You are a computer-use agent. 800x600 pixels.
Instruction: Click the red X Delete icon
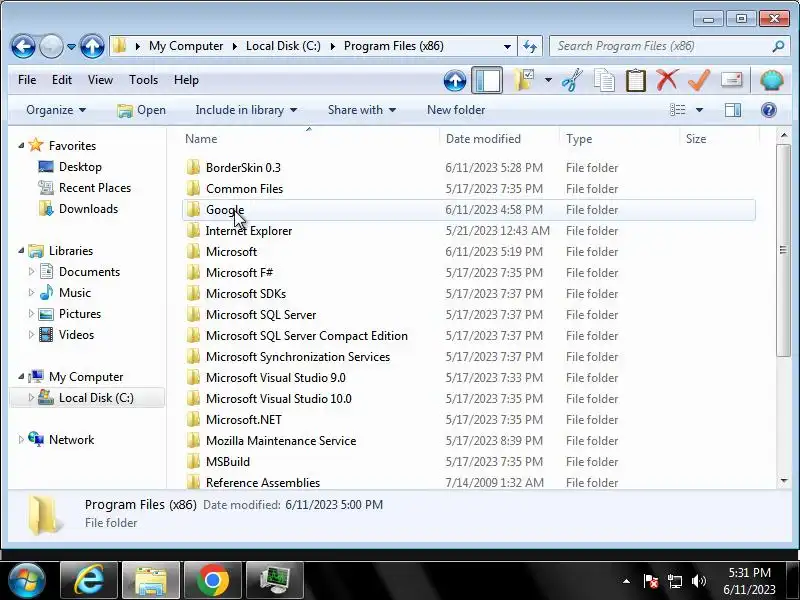pyautogui.click(x=667, y=80)
